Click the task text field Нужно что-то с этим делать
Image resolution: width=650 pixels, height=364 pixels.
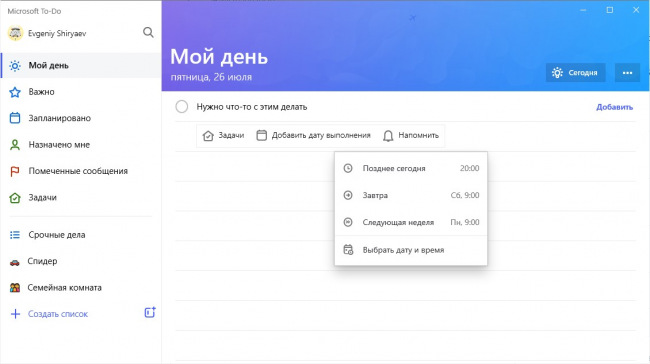tap(252, 107)
